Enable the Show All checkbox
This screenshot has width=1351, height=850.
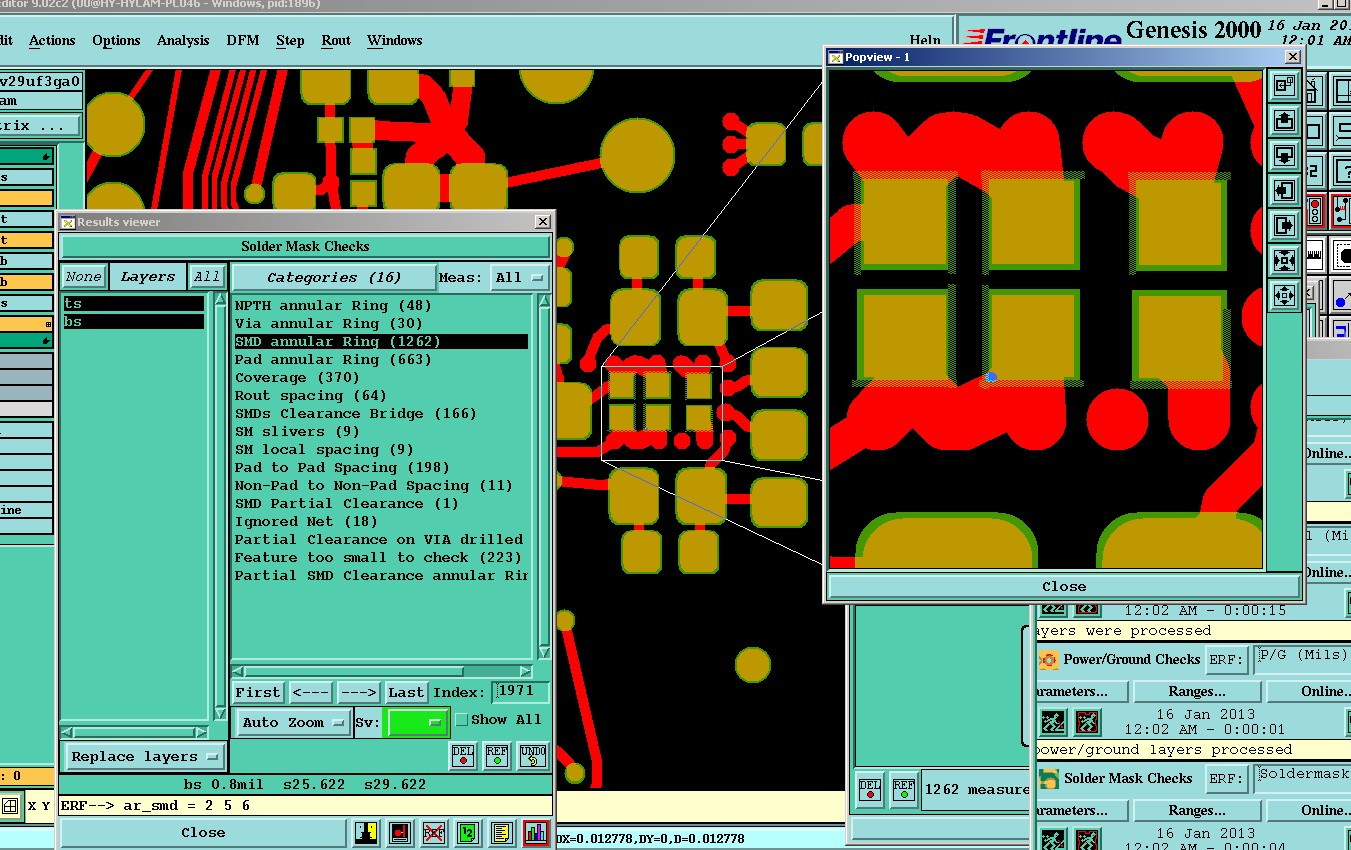462,719
